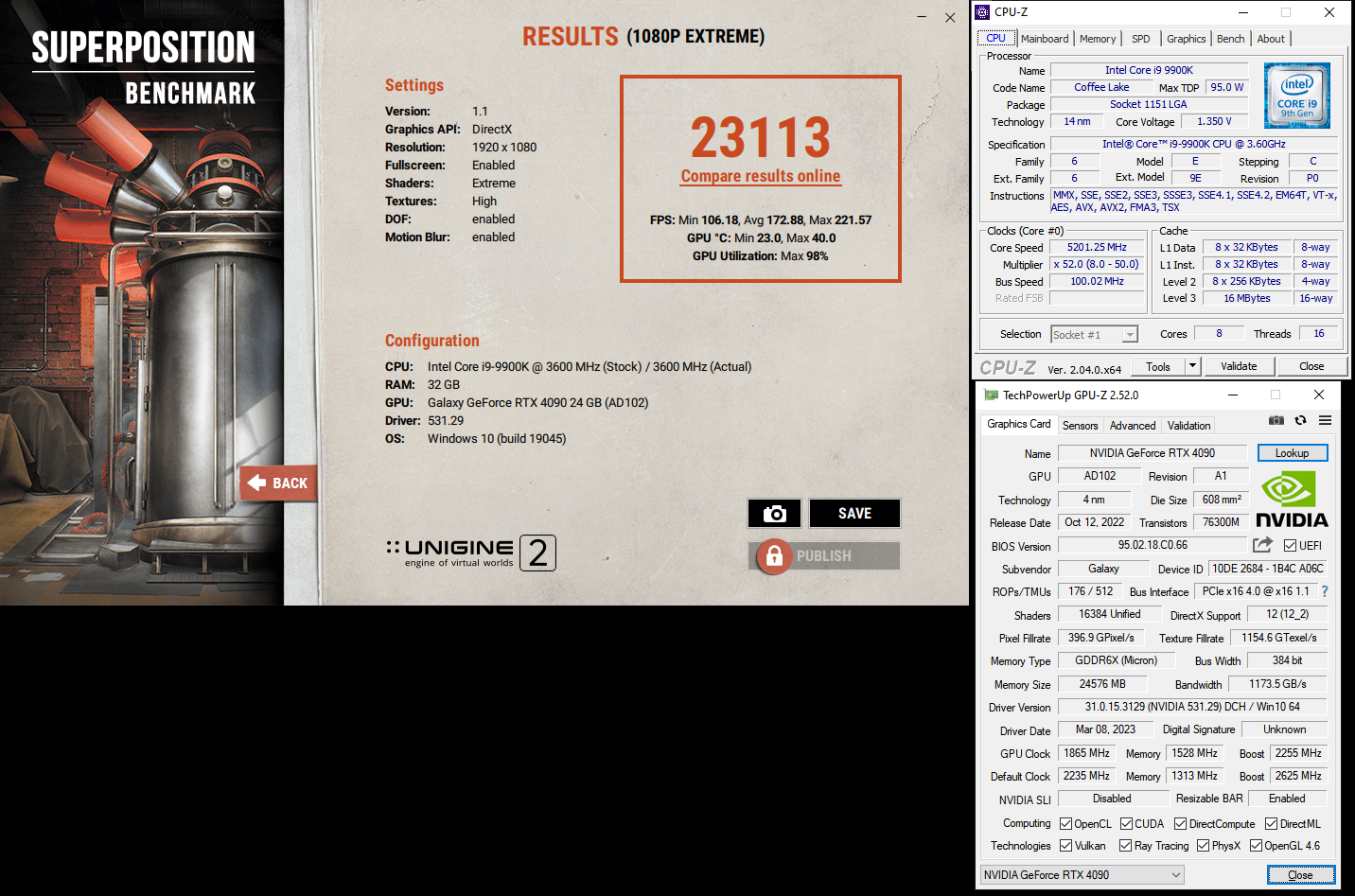Expand the CPU-Z Tools dropdown arrow
1355x896 pixels.
[x=1192, y=366]
